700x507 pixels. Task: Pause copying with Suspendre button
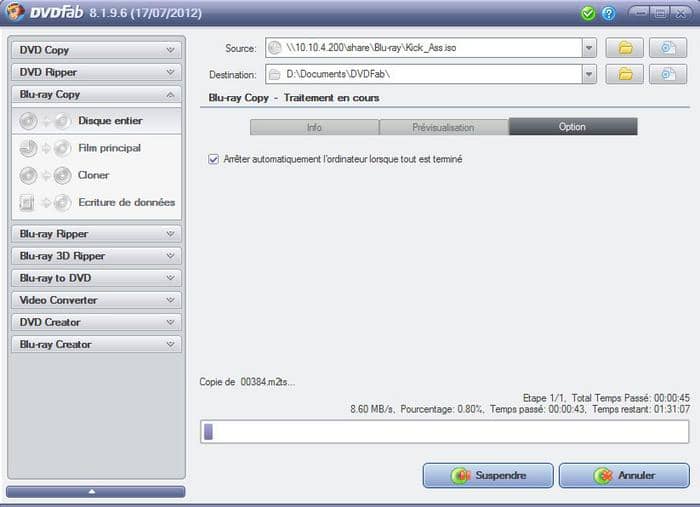pos(488,475)
